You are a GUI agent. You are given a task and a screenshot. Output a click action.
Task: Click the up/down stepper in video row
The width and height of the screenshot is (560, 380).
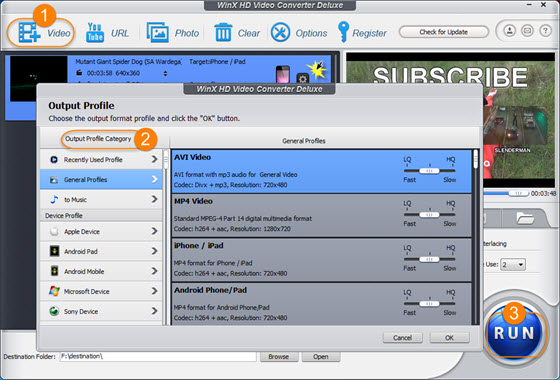[x=165, y=73]
